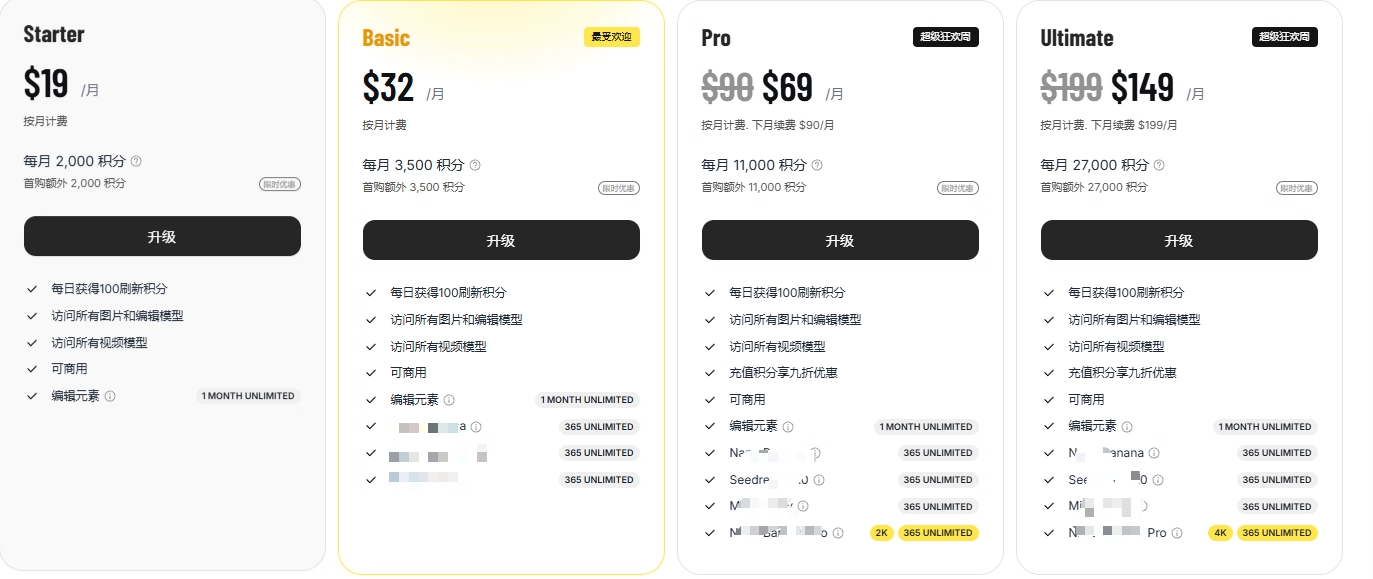Click the info icon beside 每月 27,000 积分
1373x579 pixels.
[x=1158, y=165]
